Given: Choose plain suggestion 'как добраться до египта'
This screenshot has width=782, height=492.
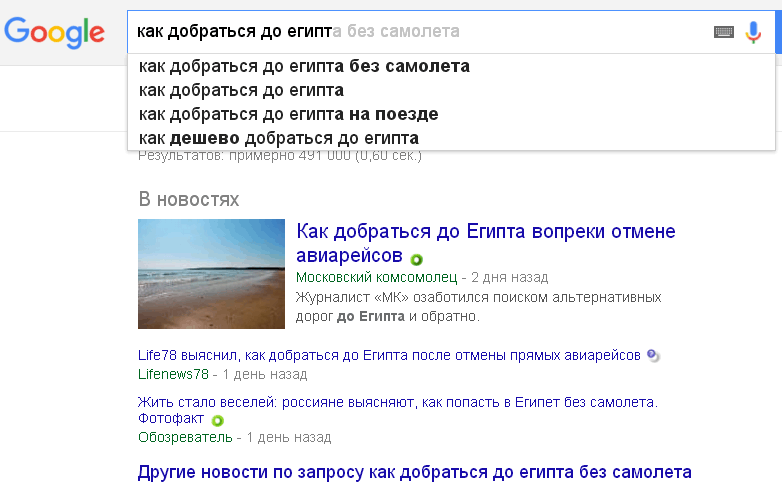Looking at the screenshot, I should tap(241, 91).
